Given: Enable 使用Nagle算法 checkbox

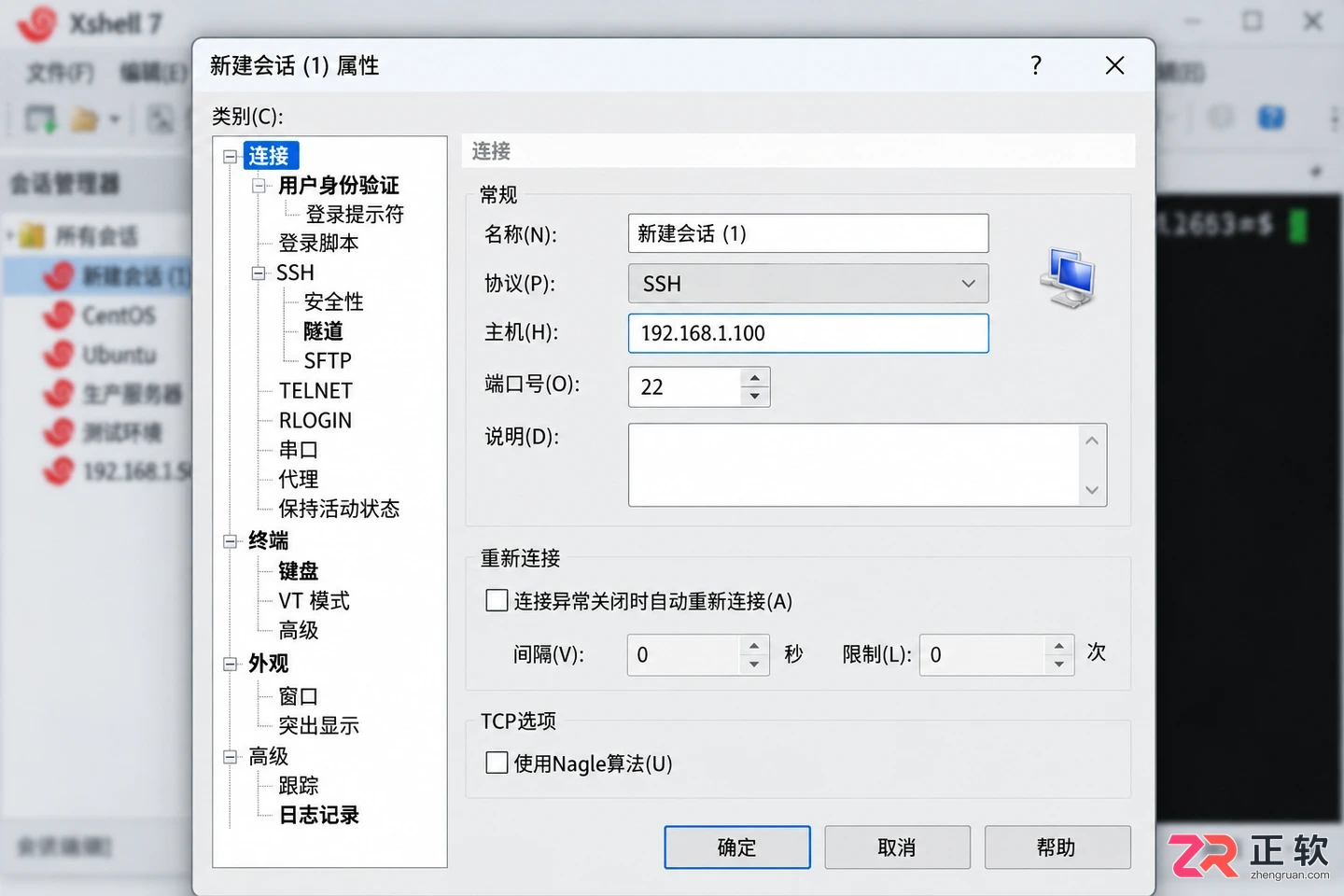Looking at the screenshot, I should pyautogui.click(x=497, y=763).
